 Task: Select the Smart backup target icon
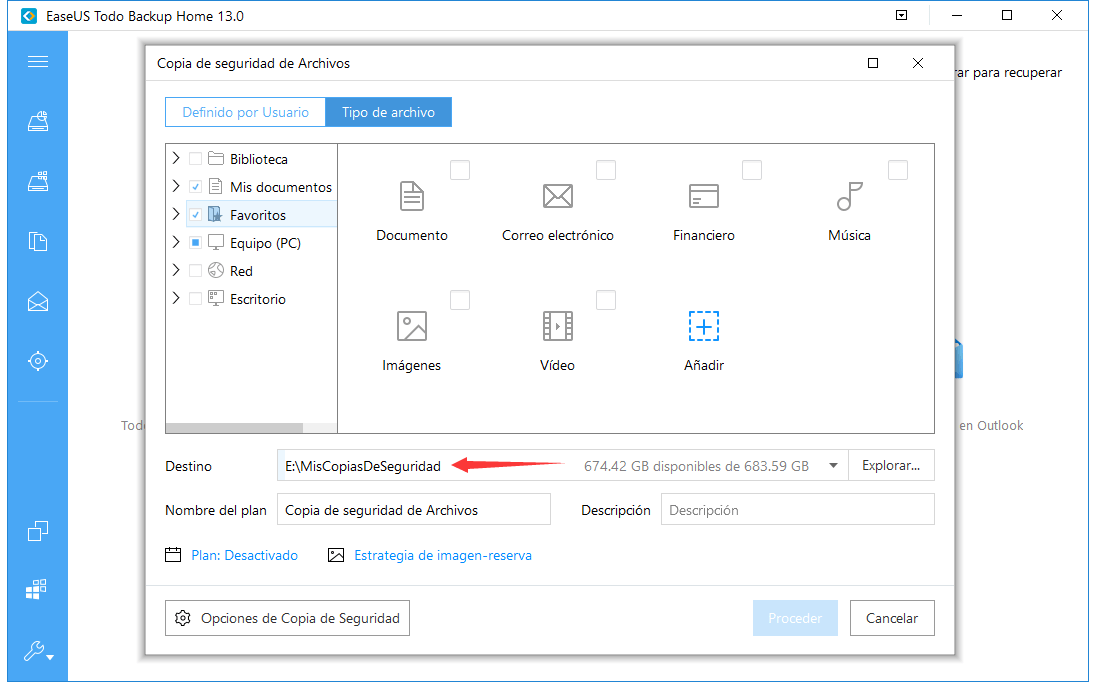[x=38, y=361]
